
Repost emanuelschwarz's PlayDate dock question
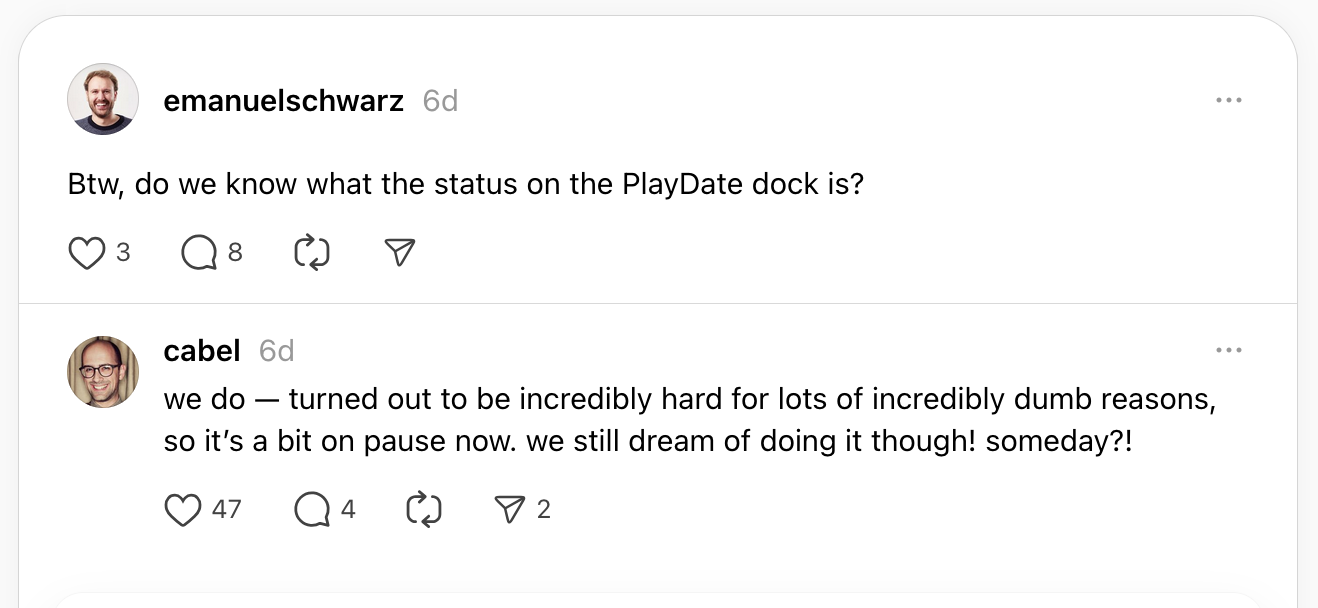pyautogui.click(x=312, y=253)
